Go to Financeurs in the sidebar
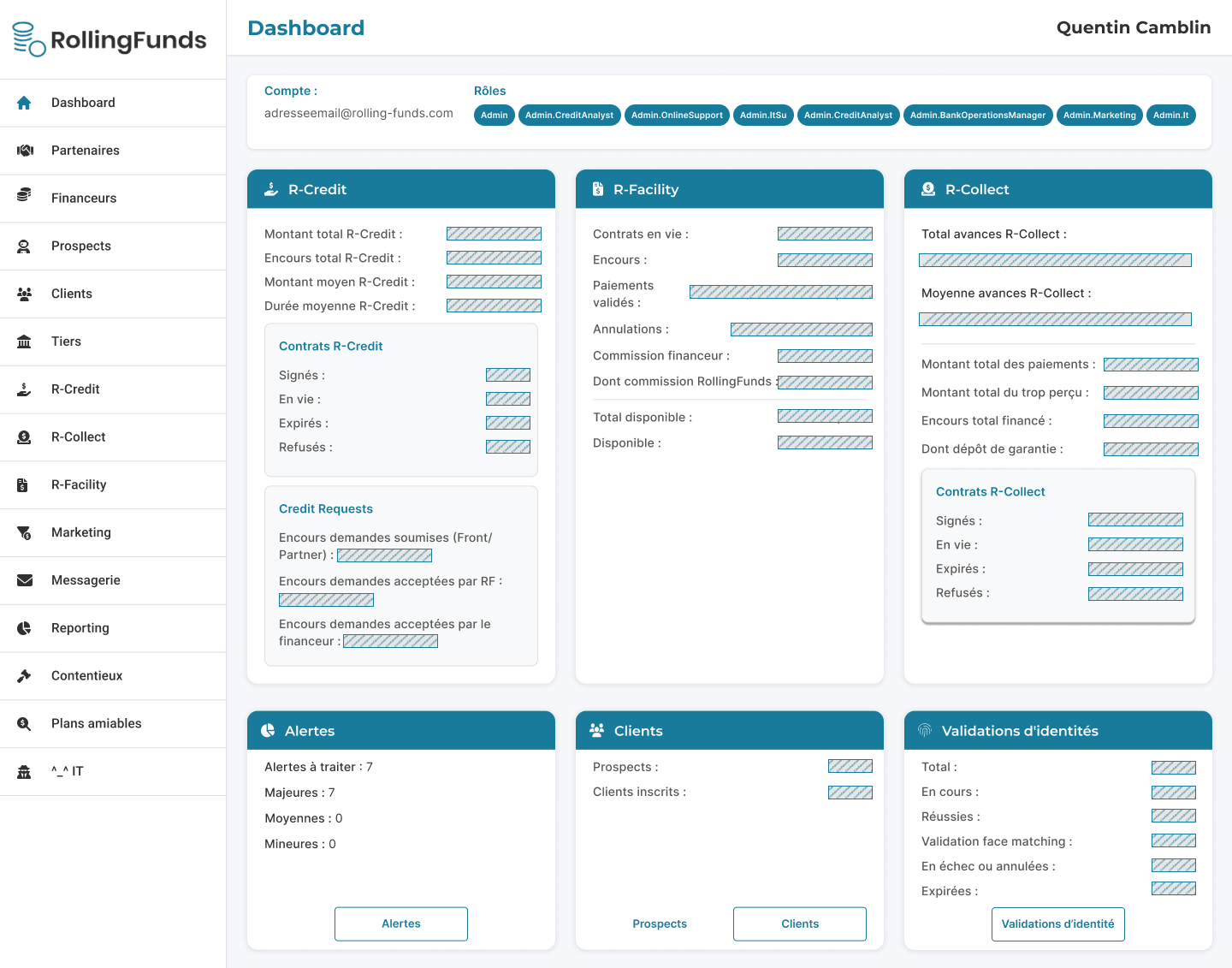This screenshot has height=968, width=1232. [x=113, y=199]
